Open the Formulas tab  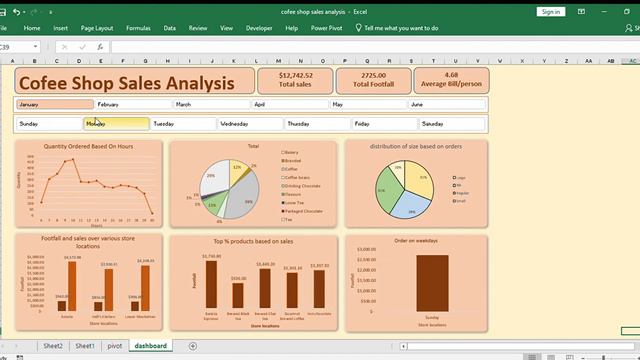[138, 28]
